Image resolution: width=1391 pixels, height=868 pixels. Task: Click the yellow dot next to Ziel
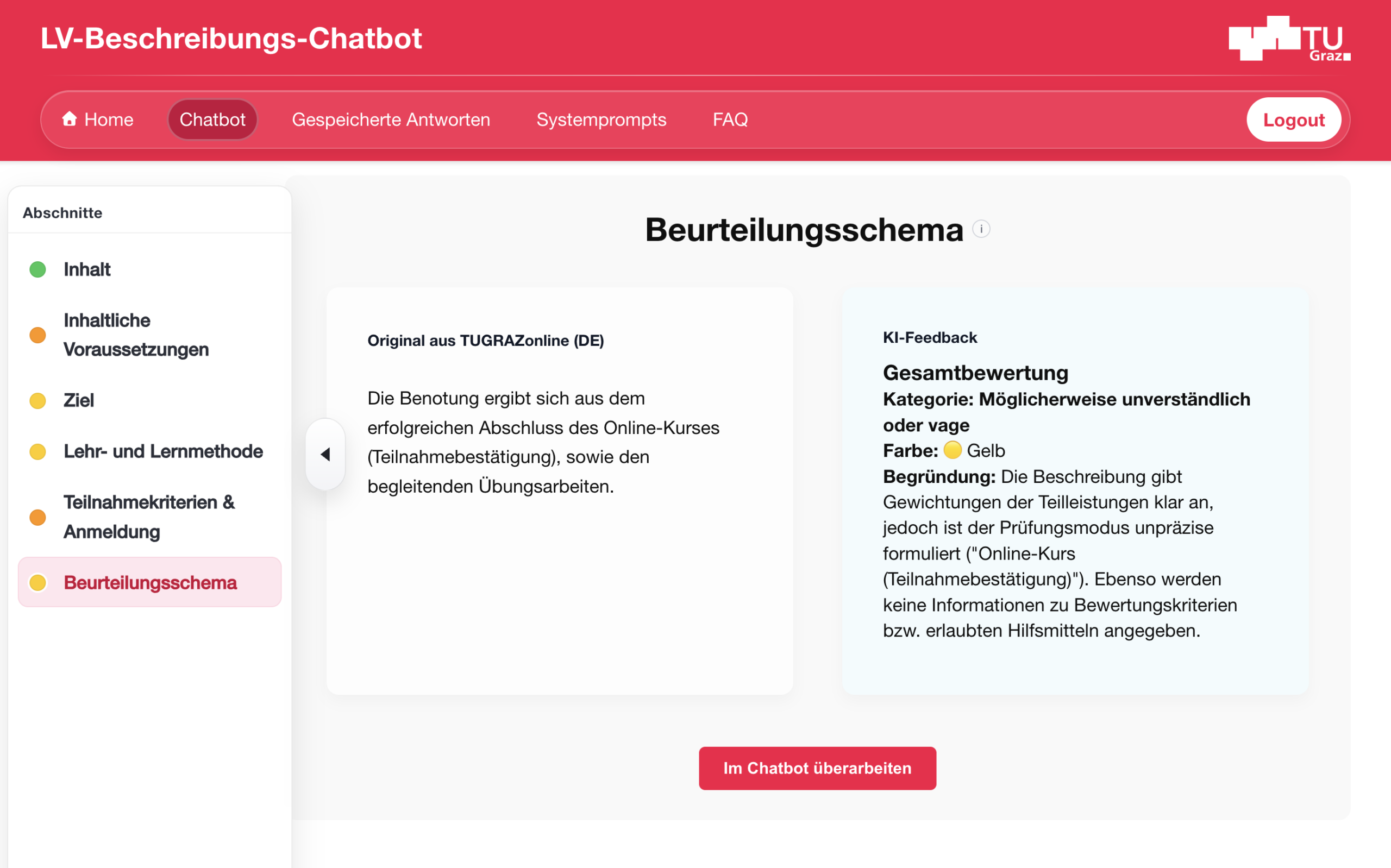tap(38, 400)
